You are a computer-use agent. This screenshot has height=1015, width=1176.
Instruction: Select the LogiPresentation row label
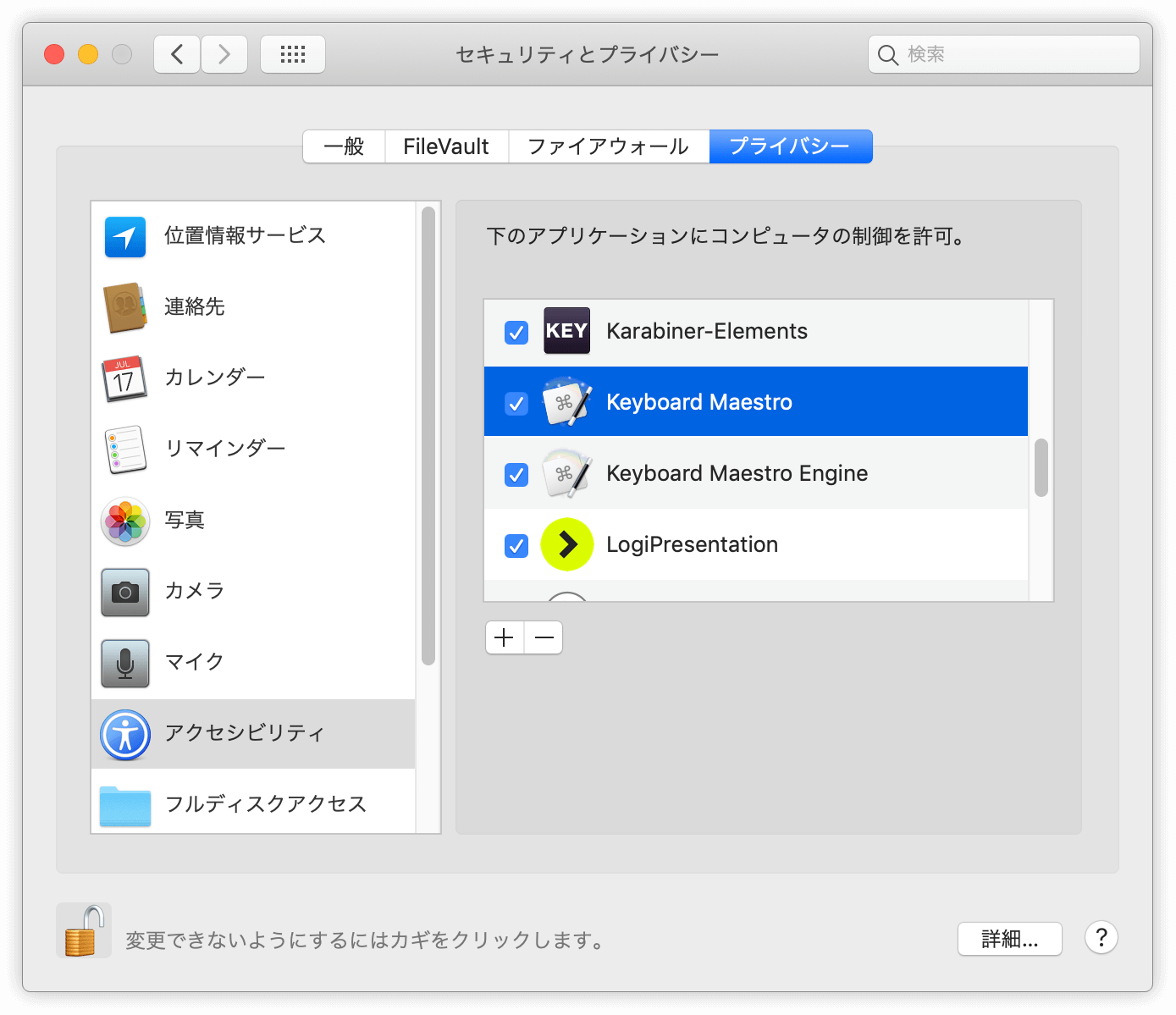[693, 544]
